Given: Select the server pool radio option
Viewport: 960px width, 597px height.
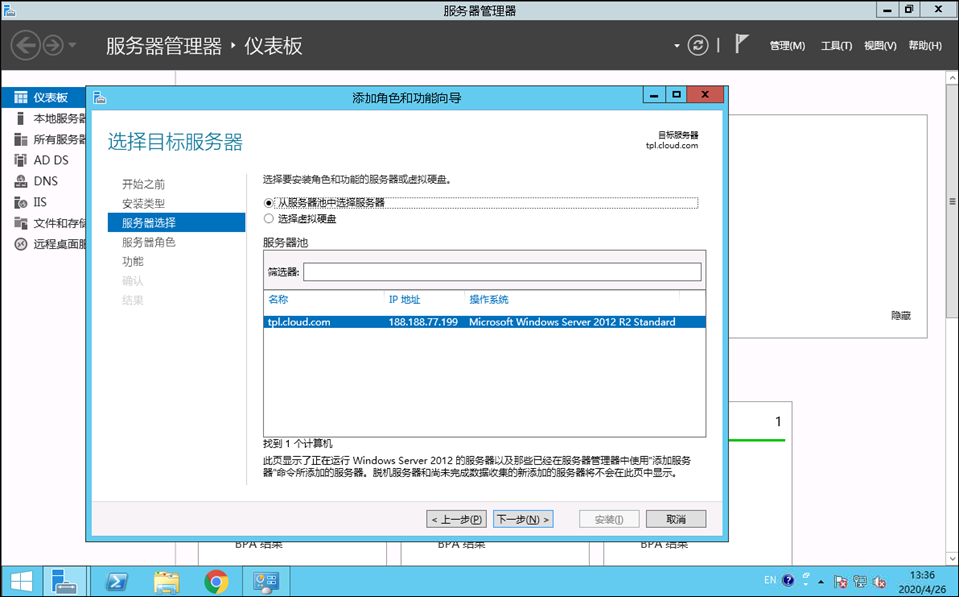Looking at the screenshot, I should [x=268, y=203].
